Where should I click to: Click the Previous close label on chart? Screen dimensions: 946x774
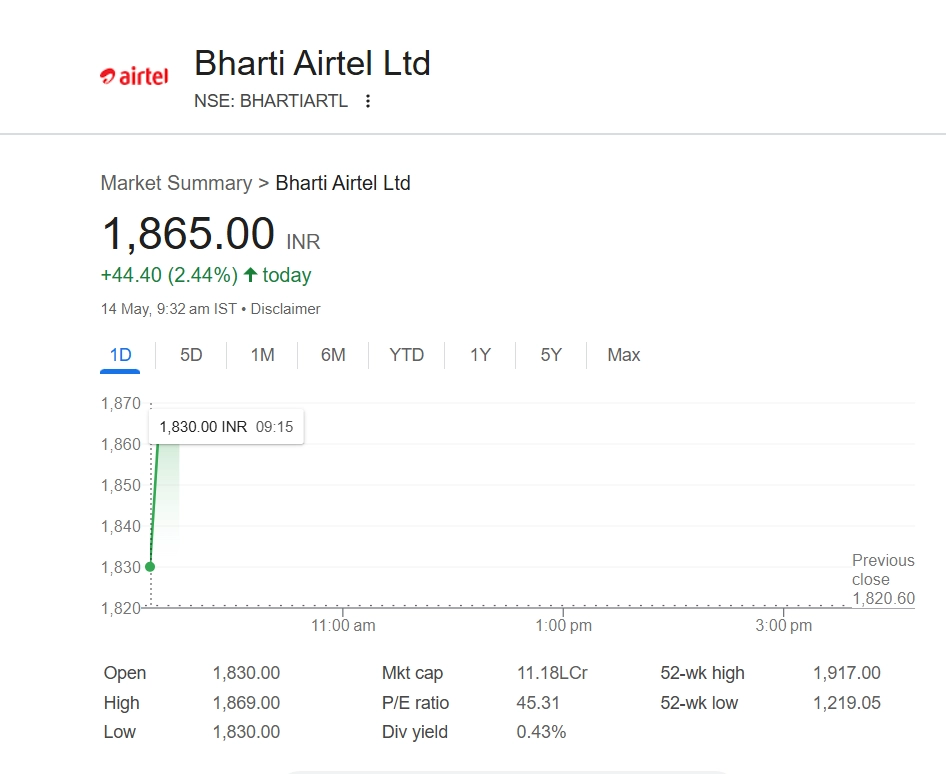882,570
